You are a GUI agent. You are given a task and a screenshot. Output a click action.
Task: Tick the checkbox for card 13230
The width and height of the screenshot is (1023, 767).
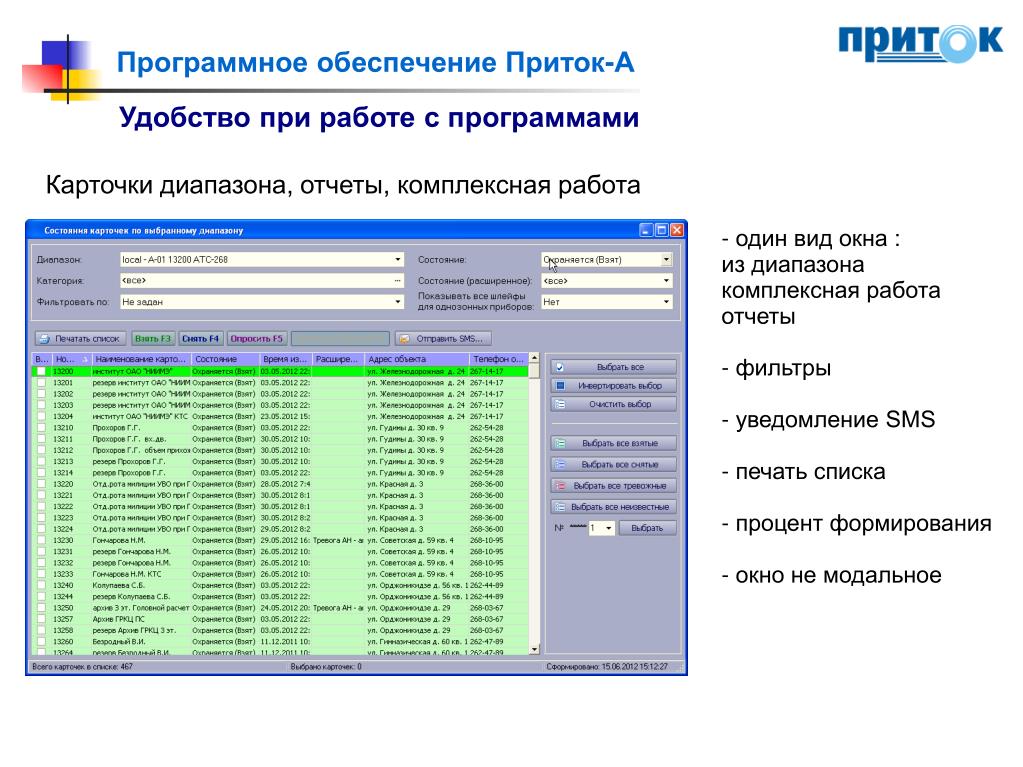[x=41, y=540]
